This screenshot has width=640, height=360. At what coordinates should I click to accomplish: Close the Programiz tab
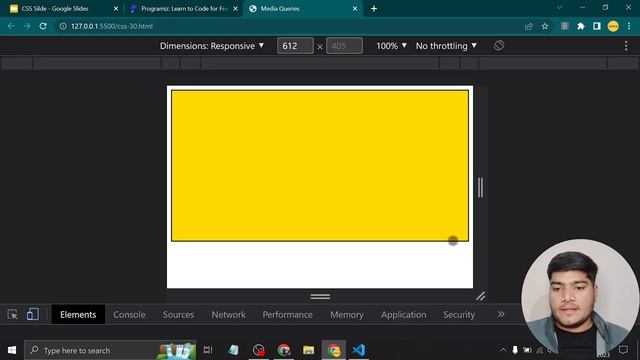[236, 9]
